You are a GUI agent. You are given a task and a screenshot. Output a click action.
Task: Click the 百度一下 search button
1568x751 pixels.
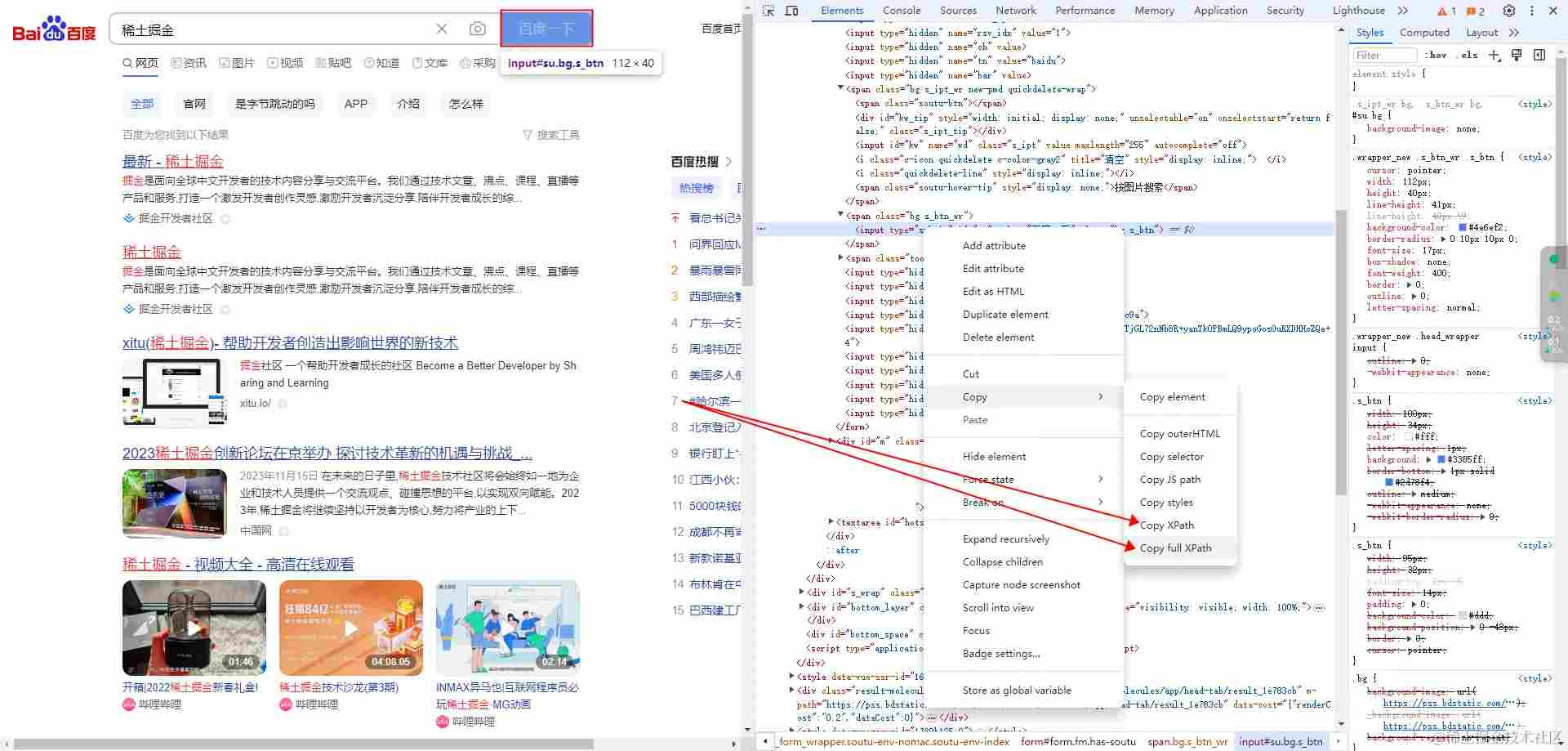546,29
